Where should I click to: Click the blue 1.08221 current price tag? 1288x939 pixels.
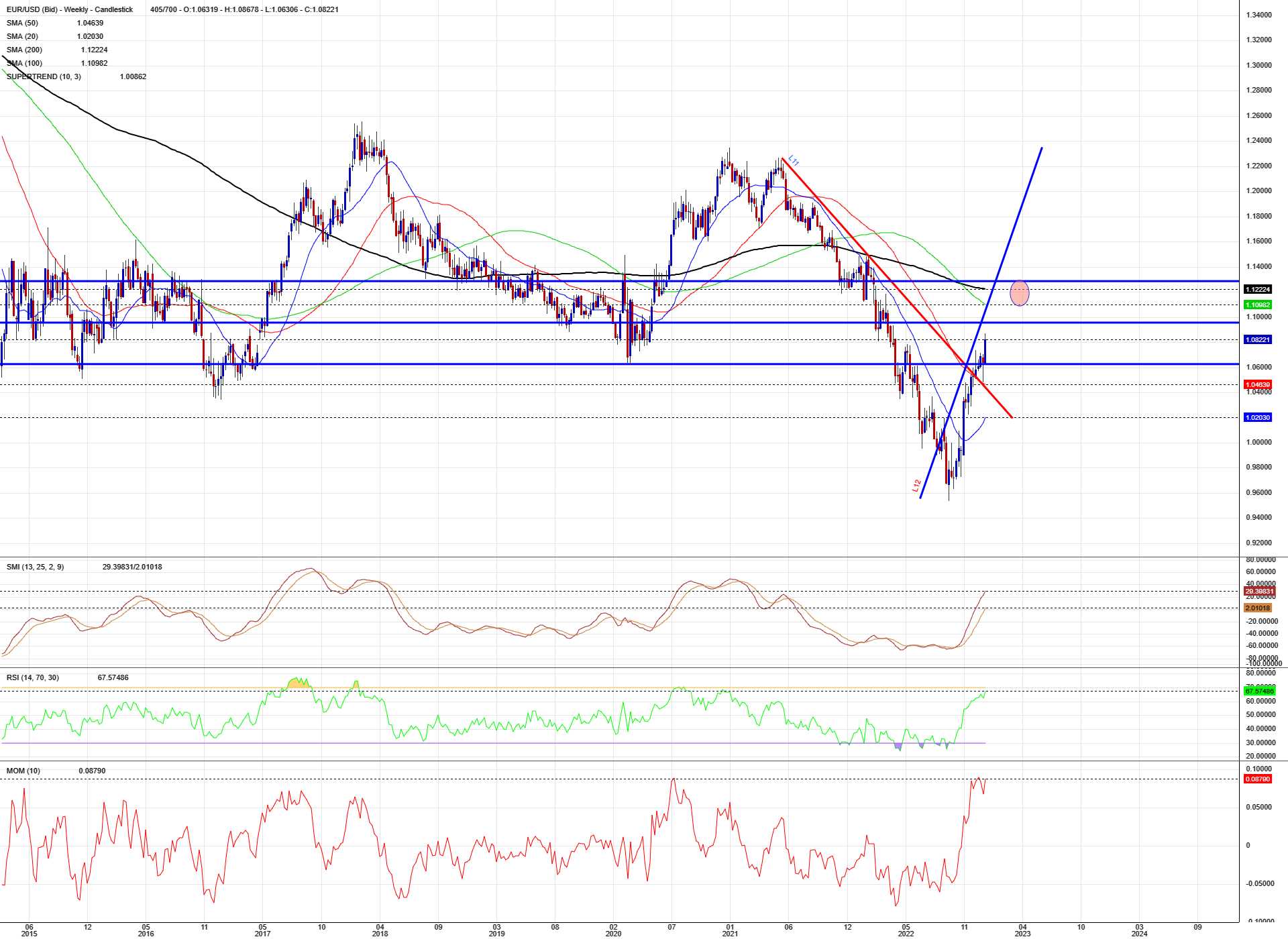pos(1257,340)
